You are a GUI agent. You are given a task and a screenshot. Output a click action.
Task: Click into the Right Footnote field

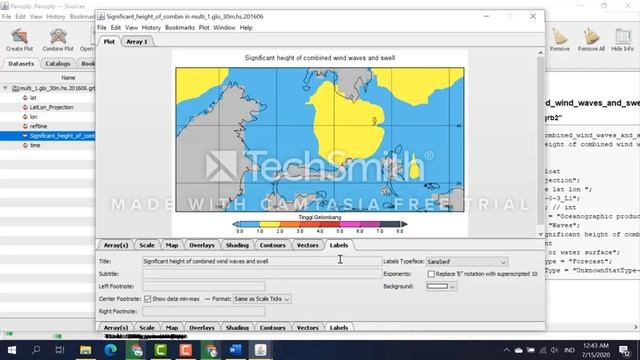tap(204, 311)
